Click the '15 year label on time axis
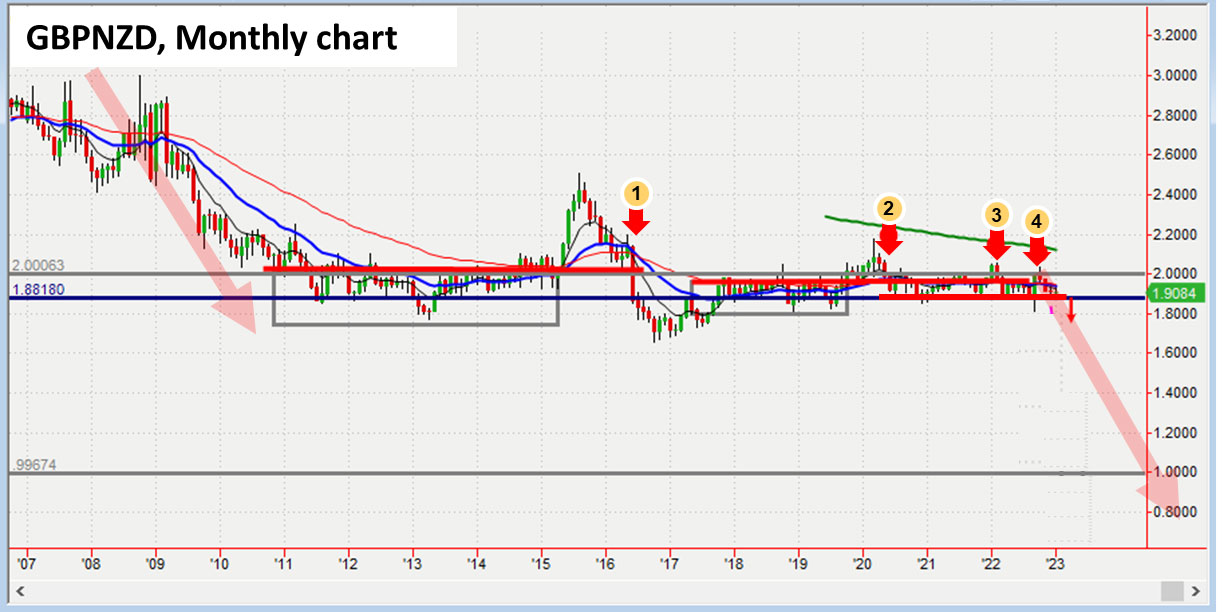The width and height of the screenshot is (1229, 612). pos(541,562)
